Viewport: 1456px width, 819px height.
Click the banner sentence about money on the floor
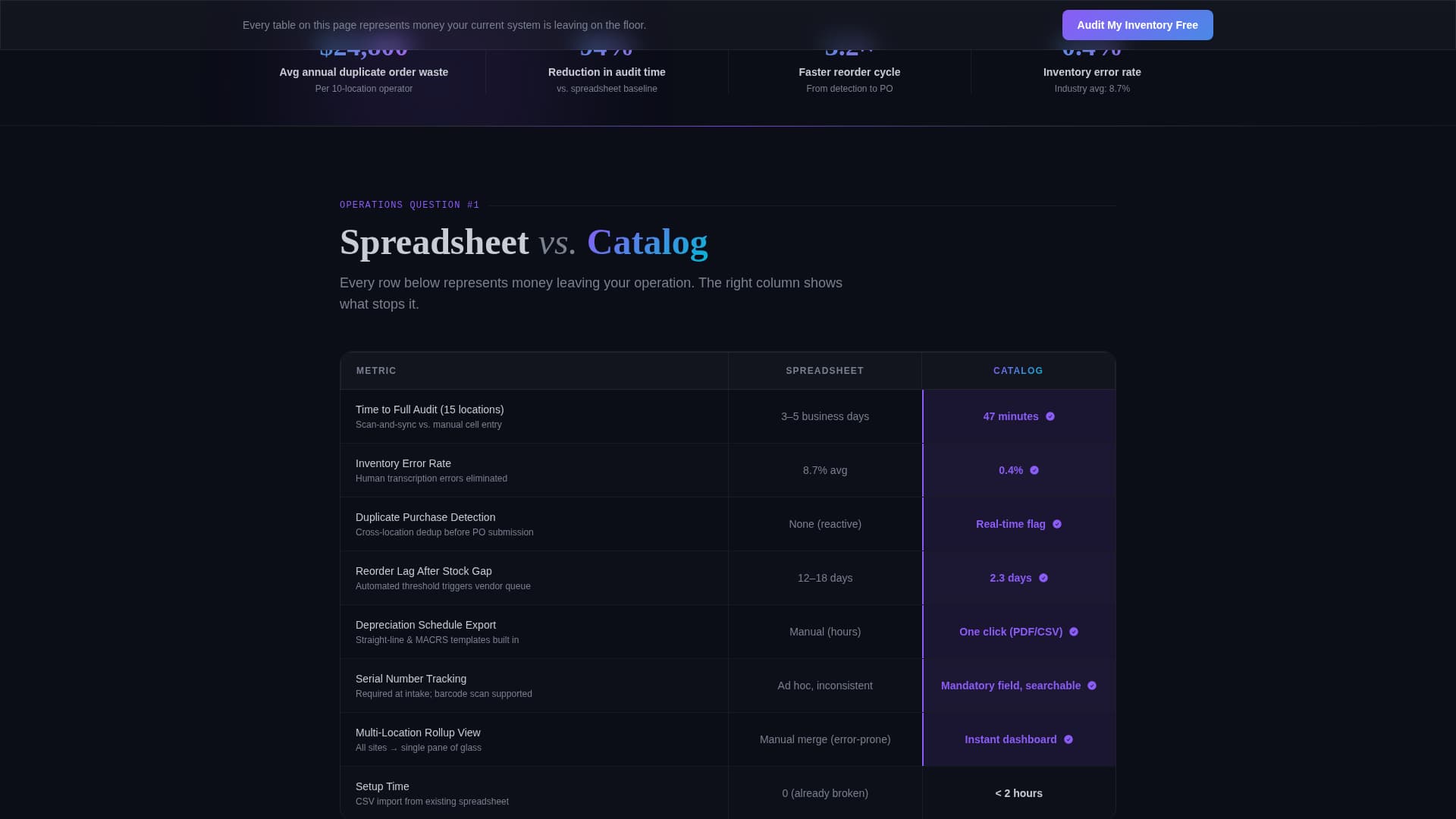444,25
